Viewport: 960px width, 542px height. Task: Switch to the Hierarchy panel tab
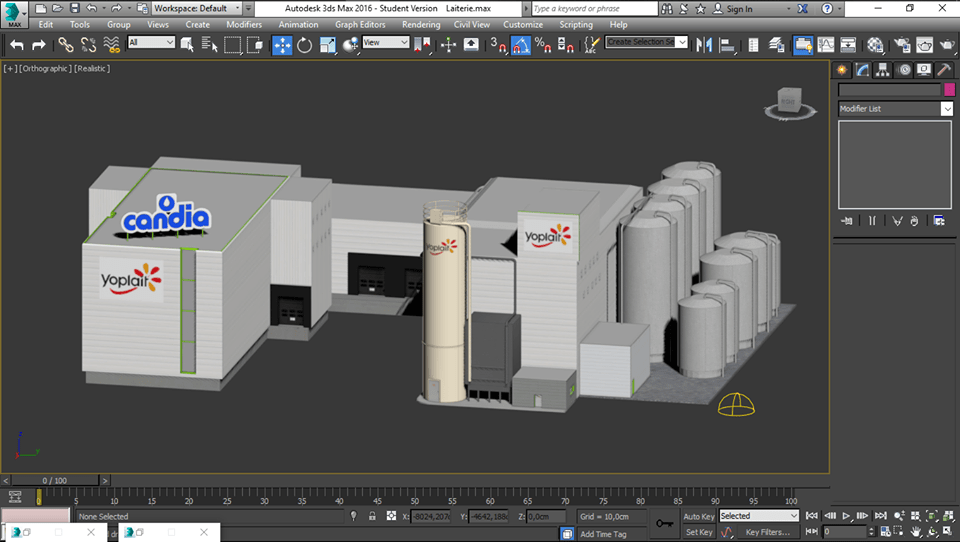(881, 70)
